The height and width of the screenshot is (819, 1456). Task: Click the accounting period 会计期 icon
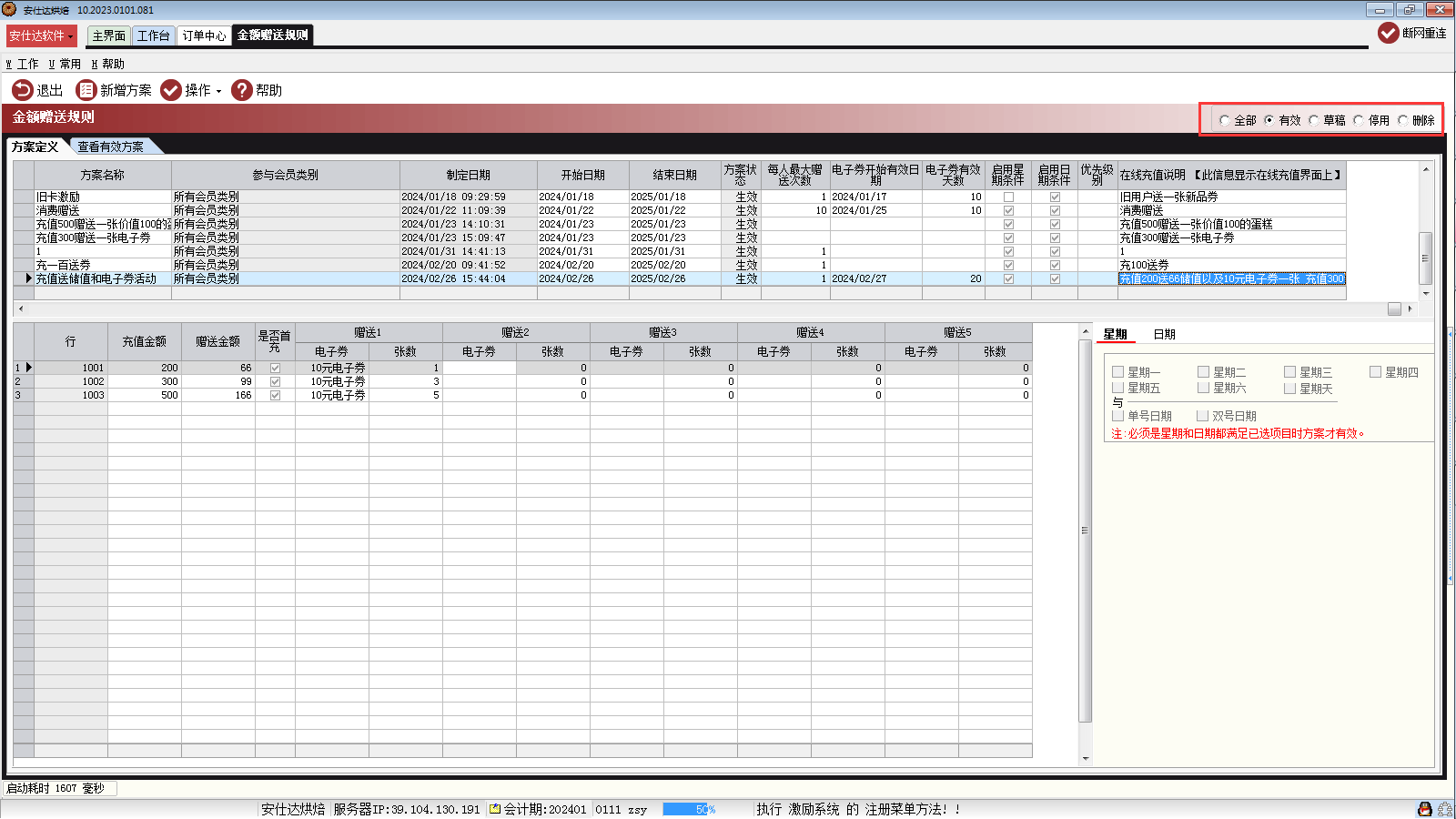coord(495,809)
